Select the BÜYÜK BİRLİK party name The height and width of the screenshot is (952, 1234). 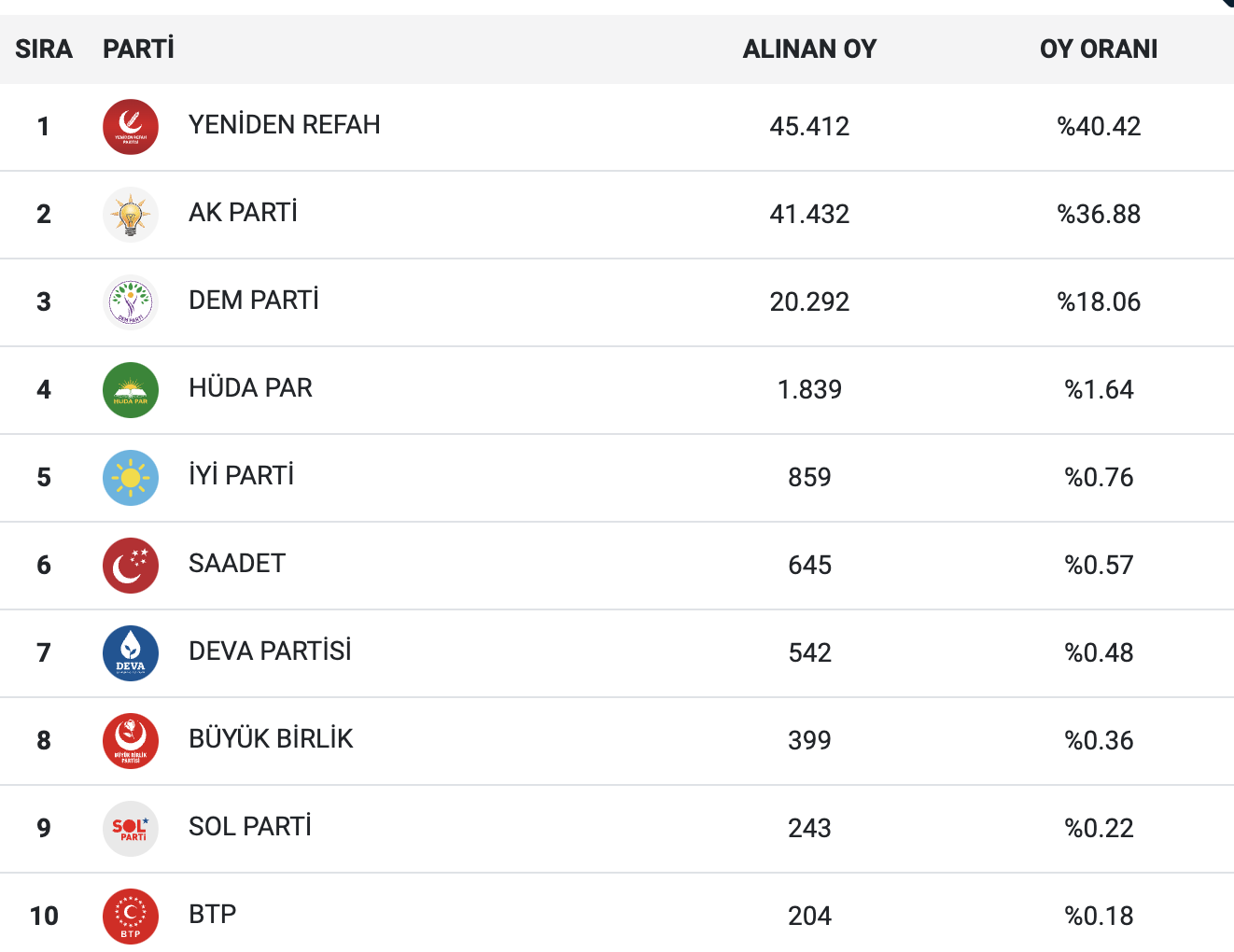click(271, 739)
